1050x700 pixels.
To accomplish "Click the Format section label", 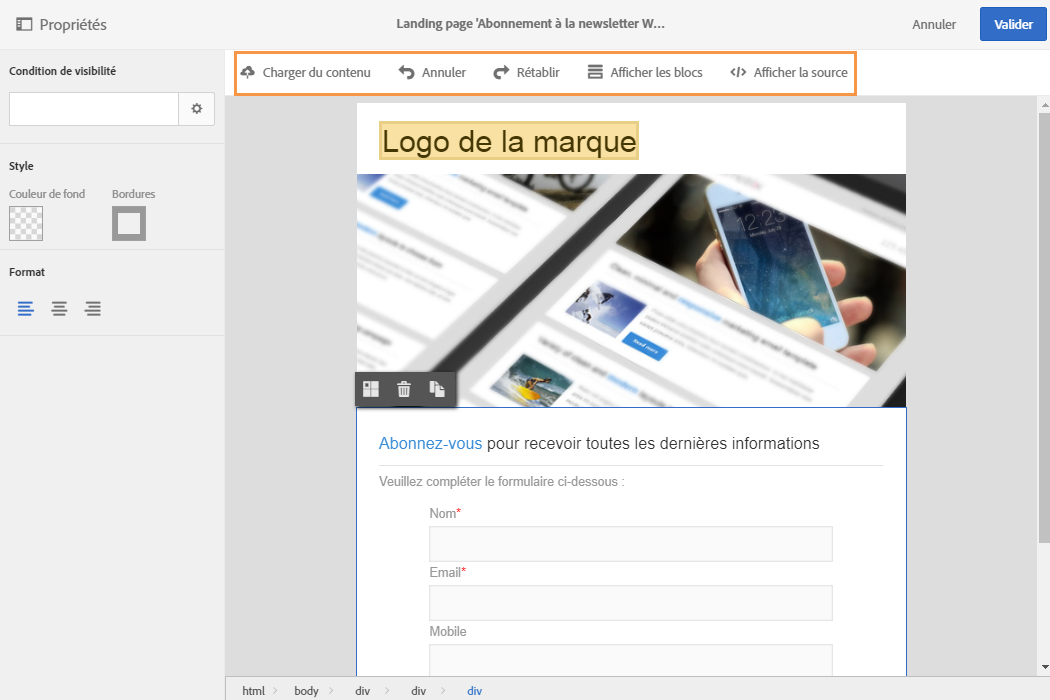I will [27, 272].
